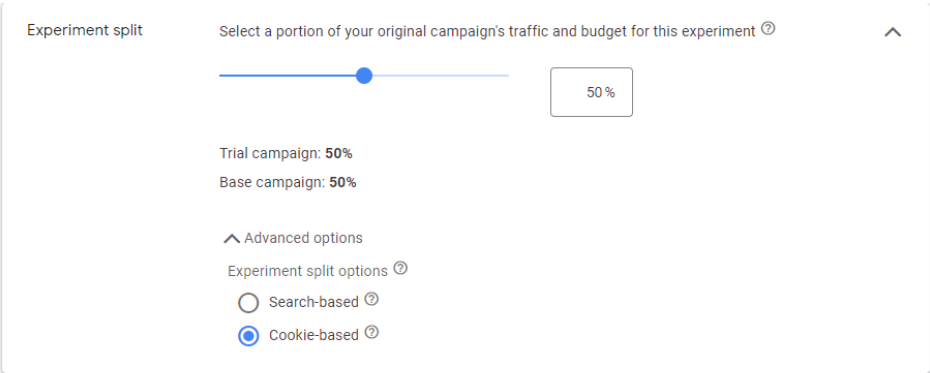Open help icon beside traffic and budget description
This screenshot has width=930, height=373.
pyautogui.click(x=768, y=28)
